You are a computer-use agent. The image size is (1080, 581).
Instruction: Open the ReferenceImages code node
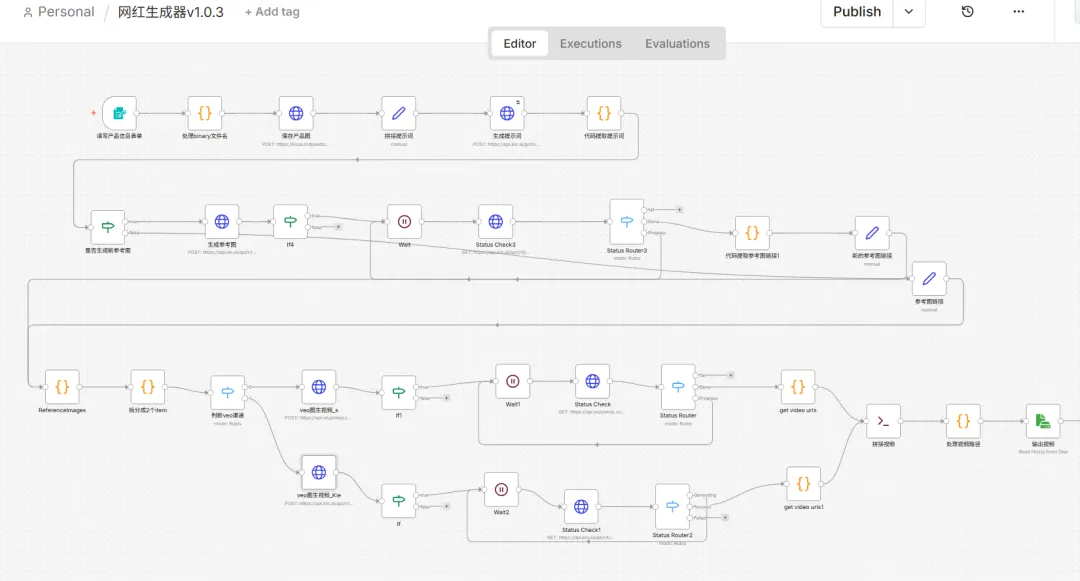pyautogui.click(x=62, y=386)
